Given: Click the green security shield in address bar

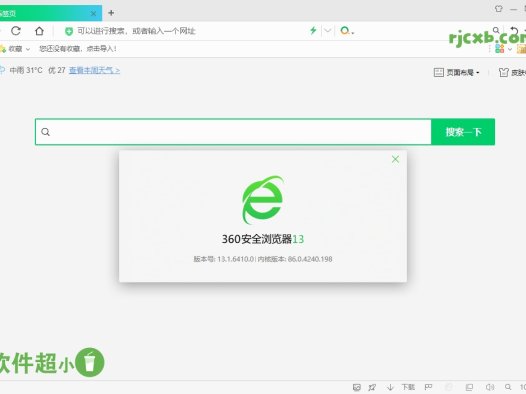Looking at the screenshot, I should [x=69, y=32].
